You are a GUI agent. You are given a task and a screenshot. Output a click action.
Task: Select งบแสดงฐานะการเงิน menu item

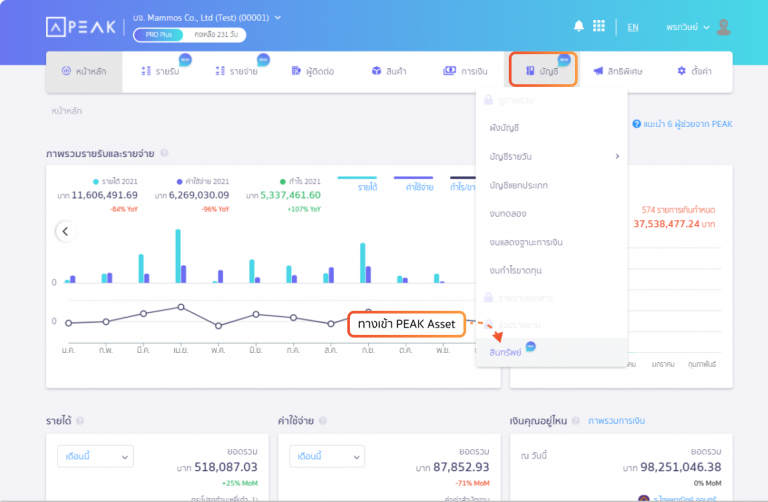click(x=552, y=242)
